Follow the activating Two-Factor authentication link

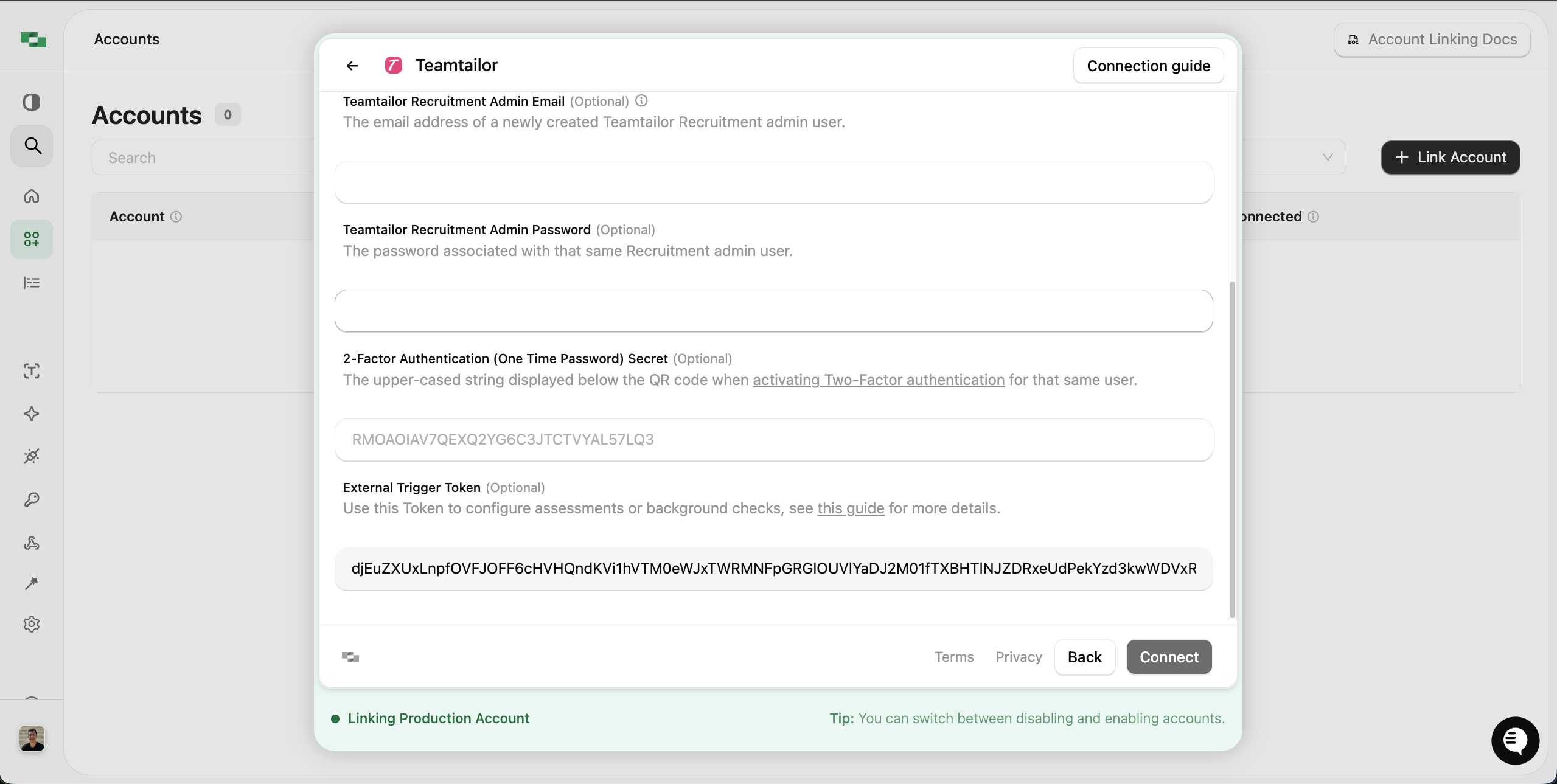pos(879,380)
